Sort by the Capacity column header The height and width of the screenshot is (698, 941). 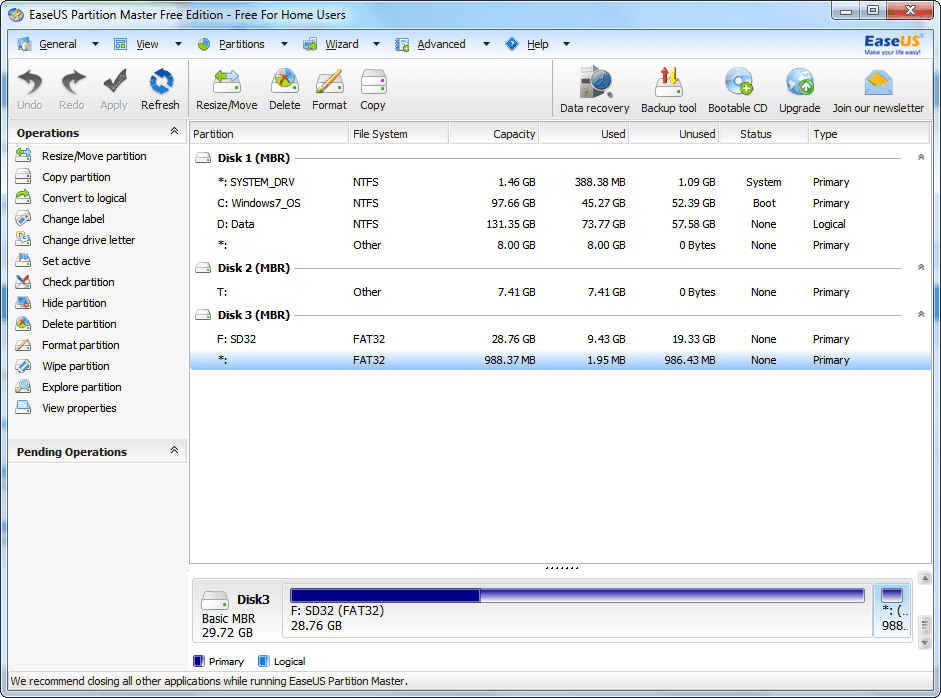click(x=493, y=134)
